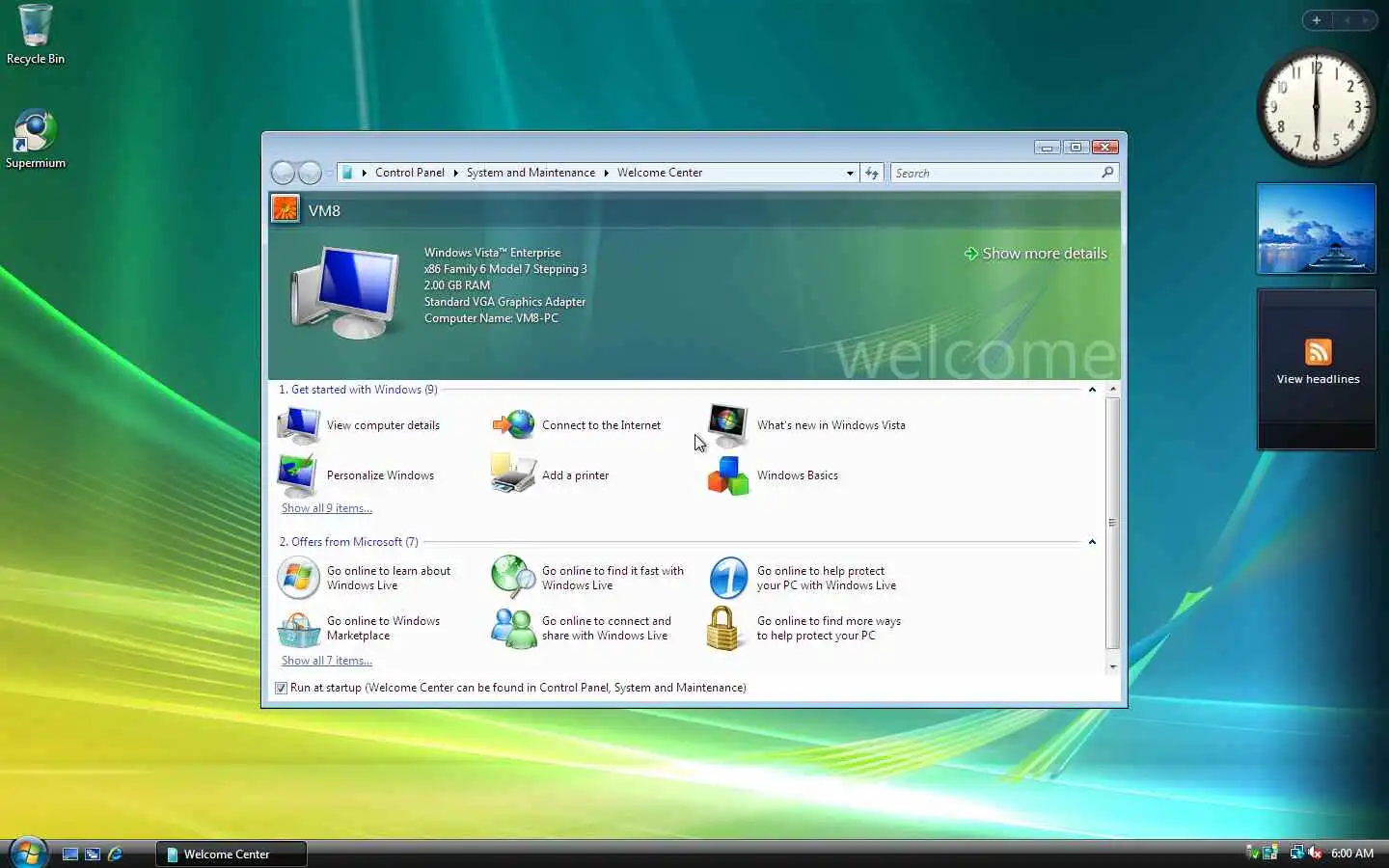This screenshot has height=868, width=1389.
Task: Open the View computer details icon
Action: (x=298, y=424)
